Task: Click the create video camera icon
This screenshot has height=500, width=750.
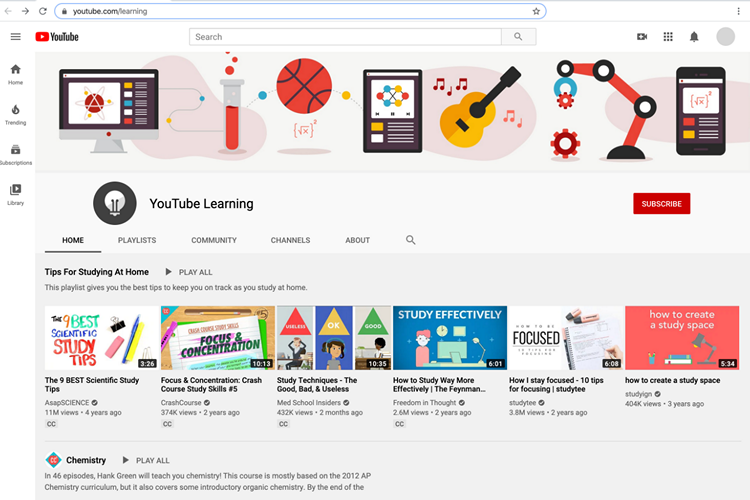Action: click(x=642, y=37)
